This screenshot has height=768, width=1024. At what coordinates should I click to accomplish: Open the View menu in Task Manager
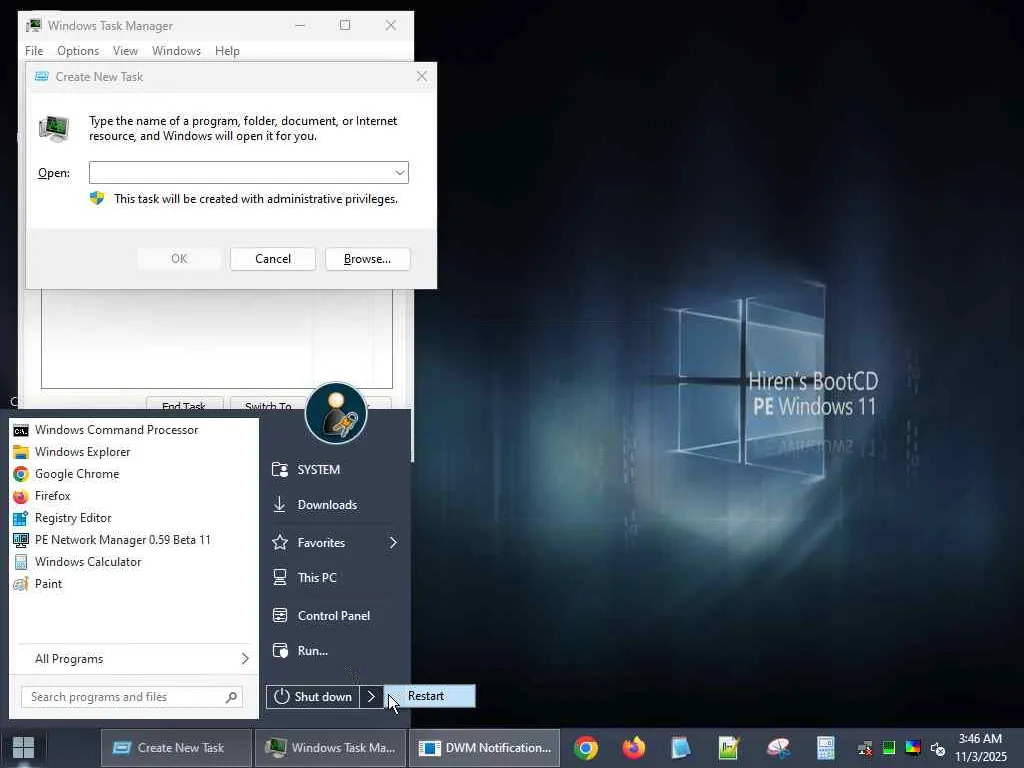(x=125, y=51)
